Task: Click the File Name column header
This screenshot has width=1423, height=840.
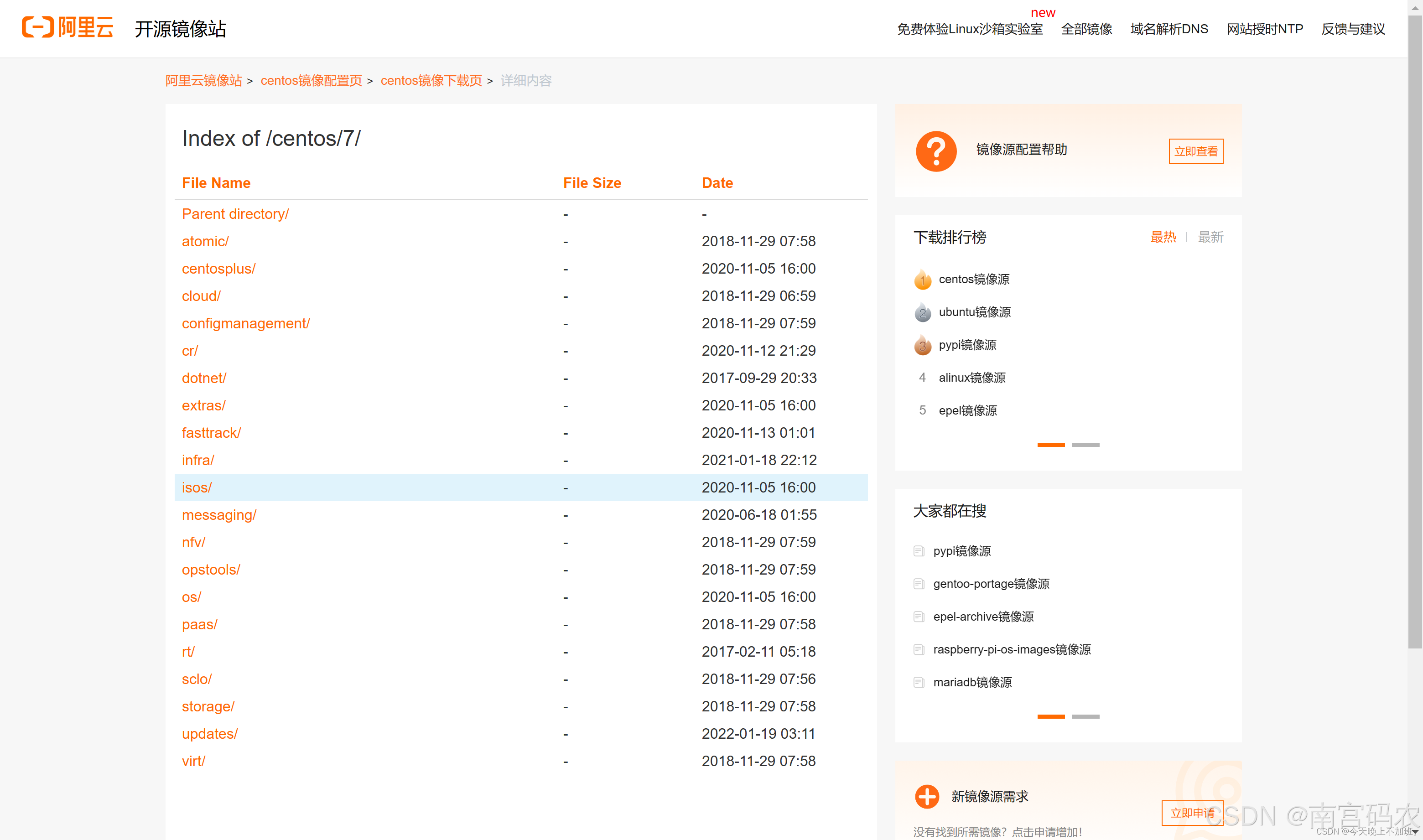Action: click(216, 183)
